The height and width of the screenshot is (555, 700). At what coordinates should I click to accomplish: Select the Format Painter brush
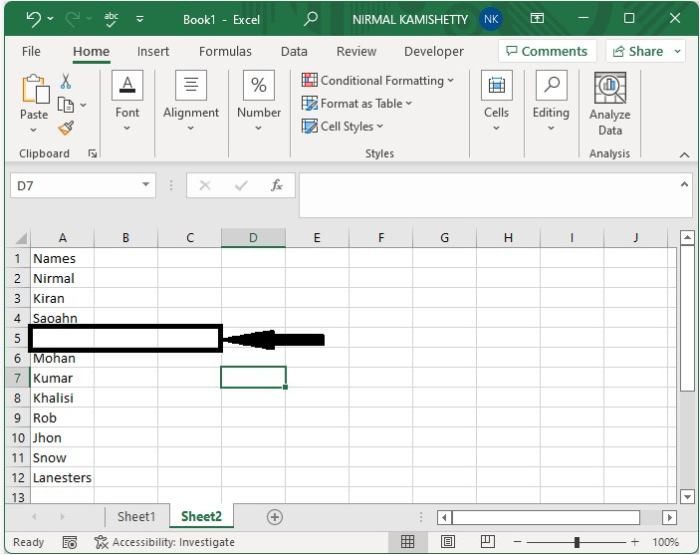coord(66,128)
